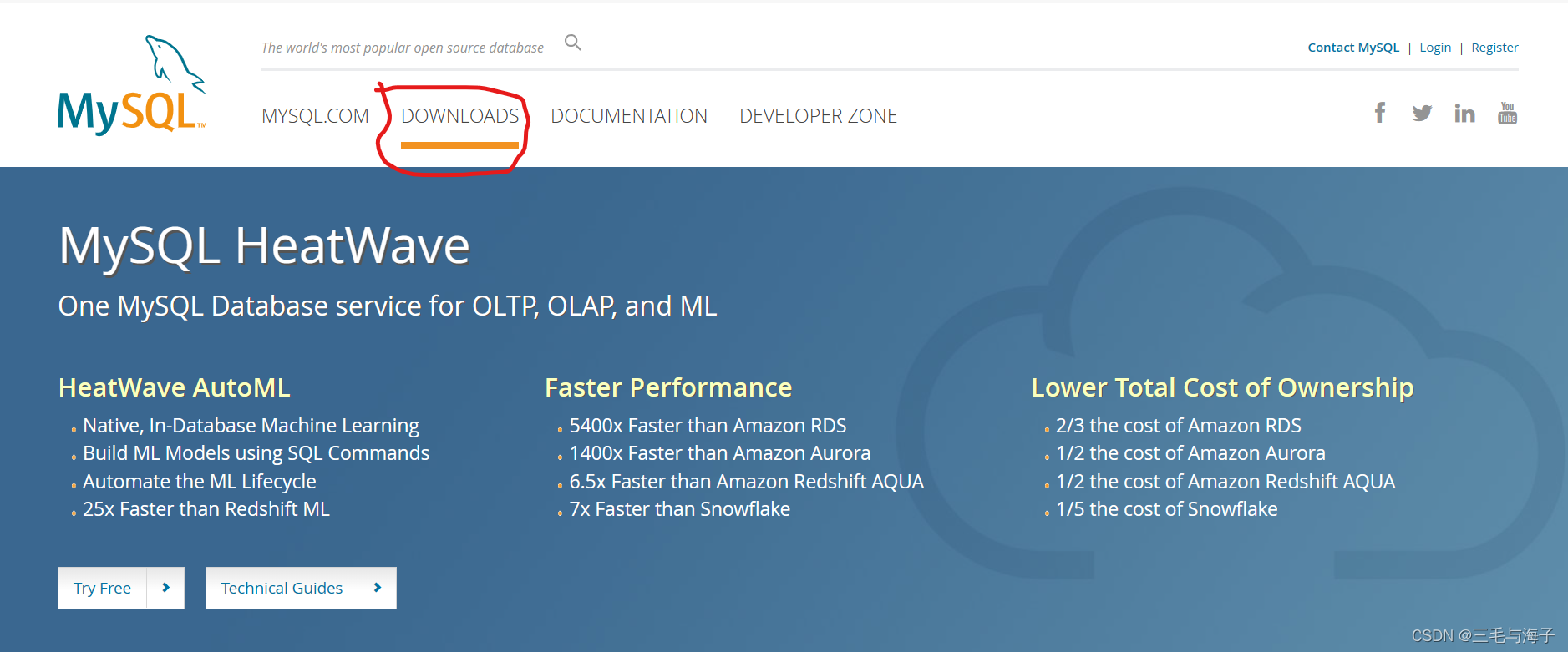Open MySQL's Twitter bird icon
The image size is (1568, 652).
(x=1422, y=113)
